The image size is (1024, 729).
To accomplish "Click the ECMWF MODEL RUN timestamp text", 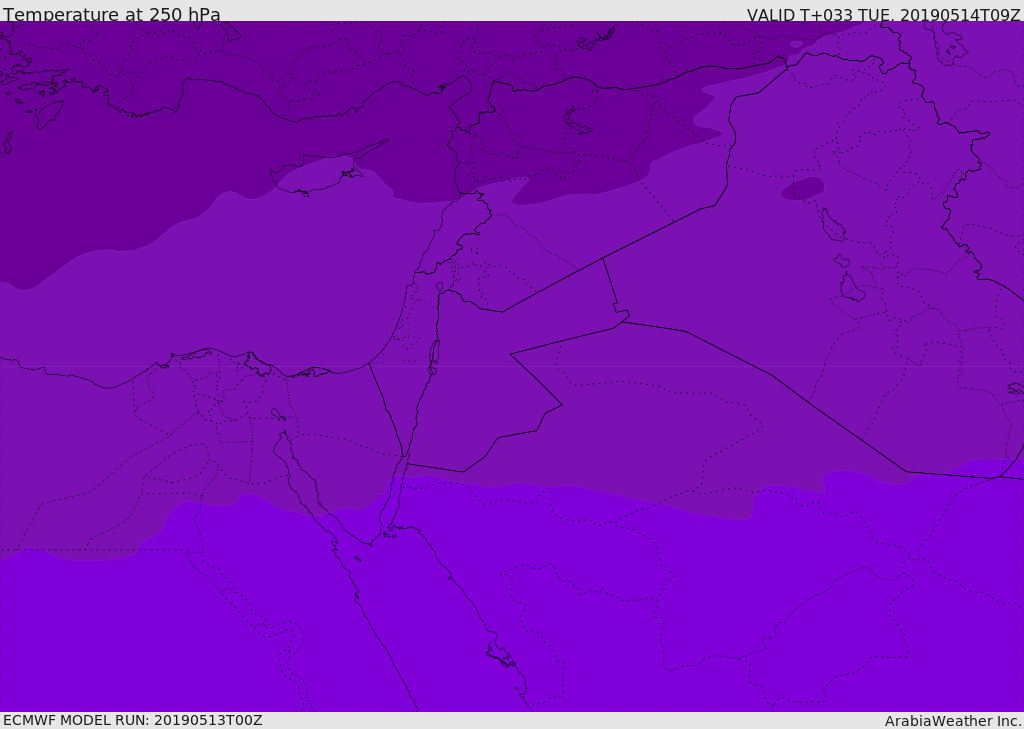I will [x=133, y=721].
